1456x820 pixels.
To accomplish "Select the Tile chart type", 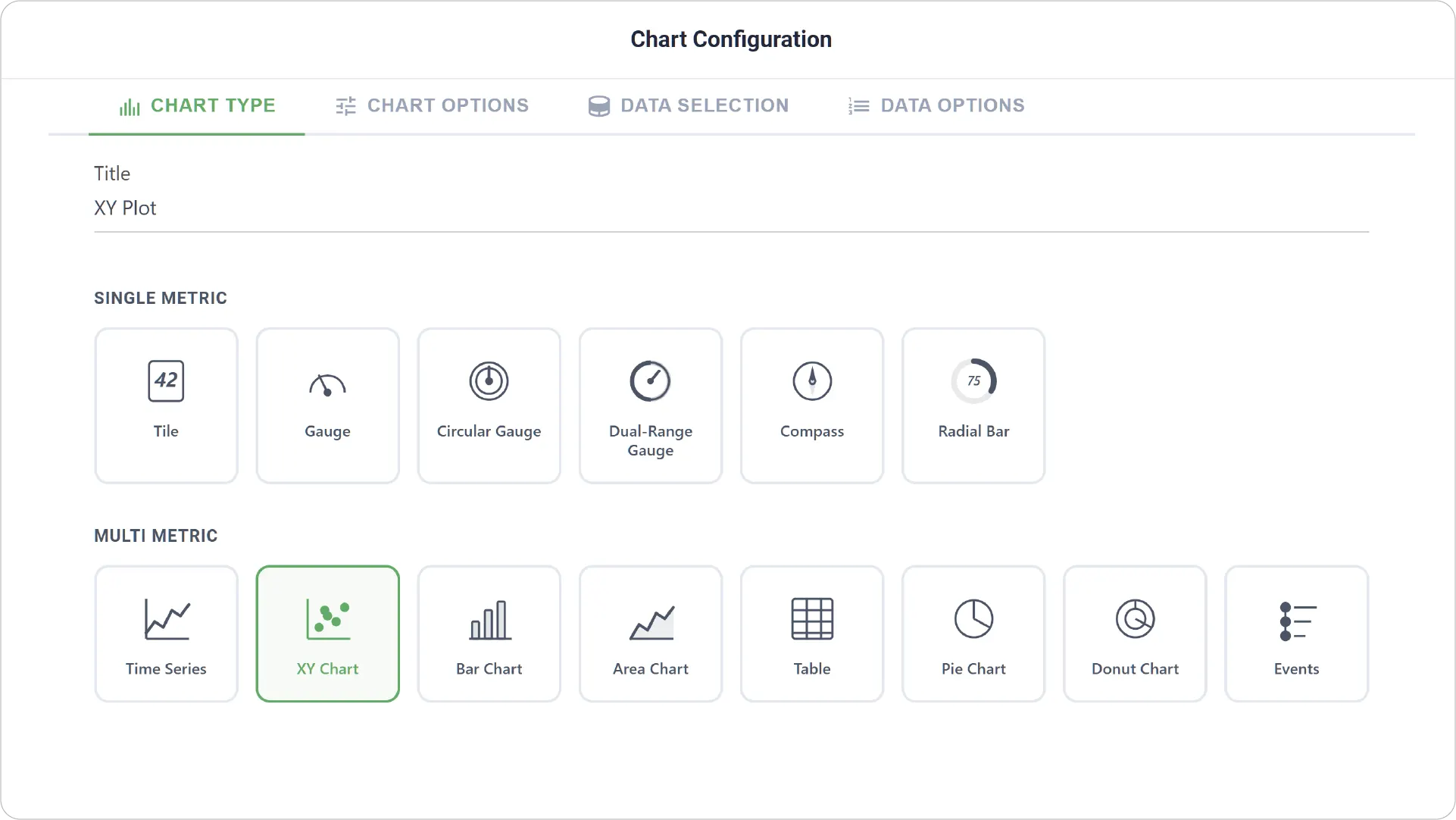I will [x=166, y=405].
